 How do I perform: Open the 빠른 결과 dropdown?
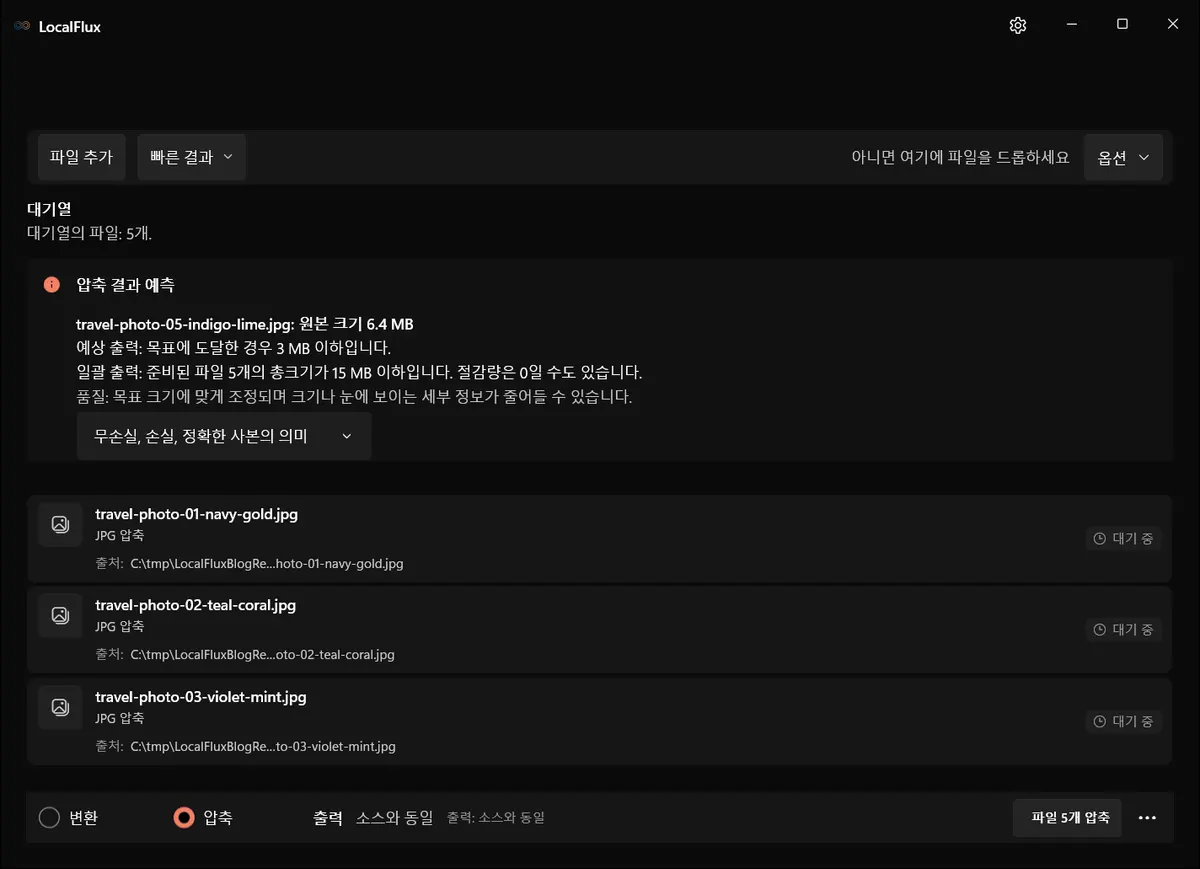[x=191, y=157]
